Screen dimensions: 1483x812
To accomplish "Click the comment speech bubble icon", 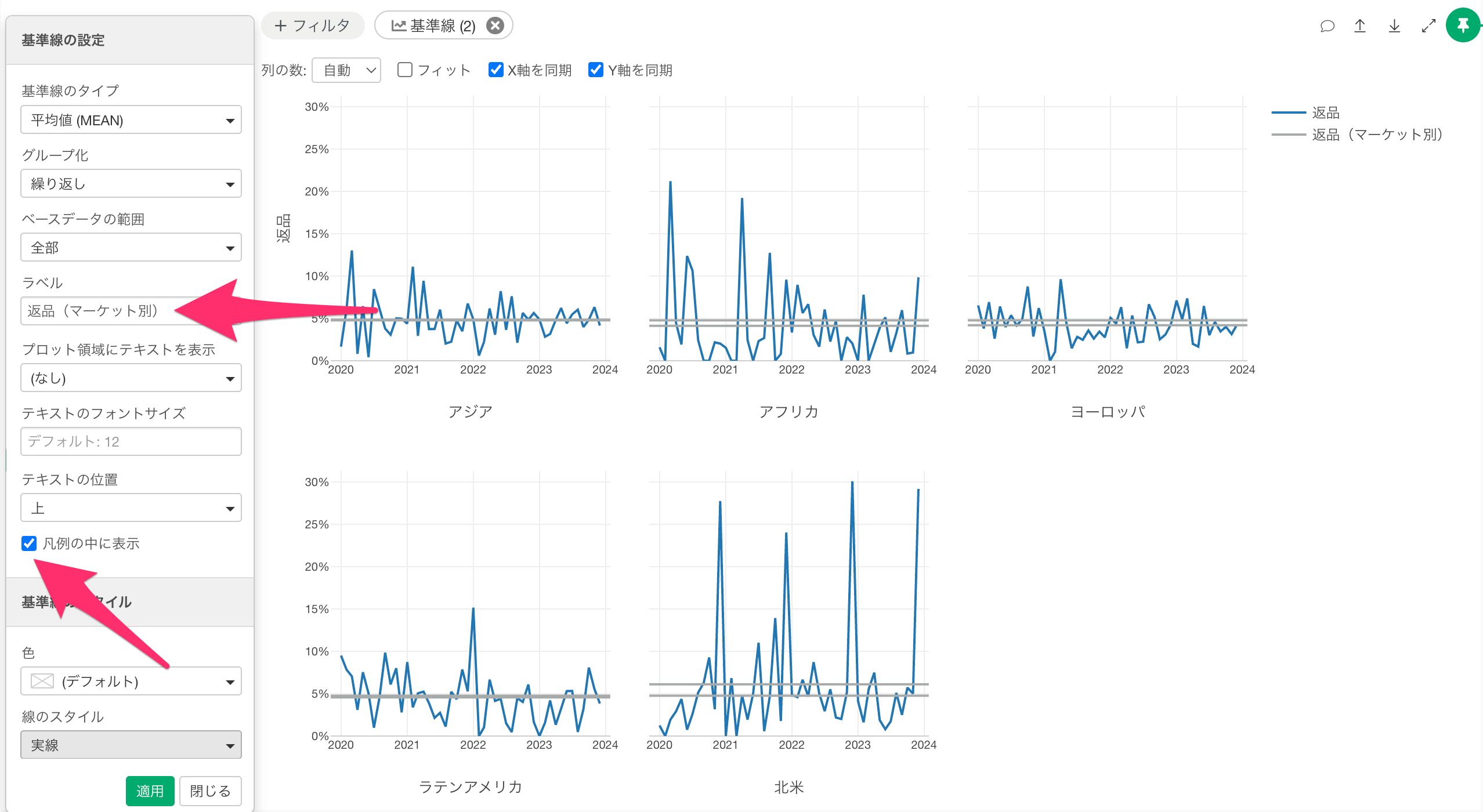I will (1327, 26).
